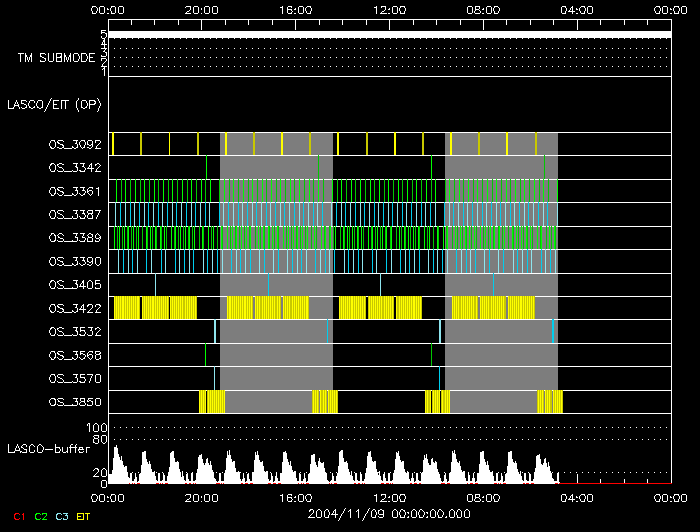Select the C3 legend entry
Screen dimensions: 700x532
(x=62, y=515)
